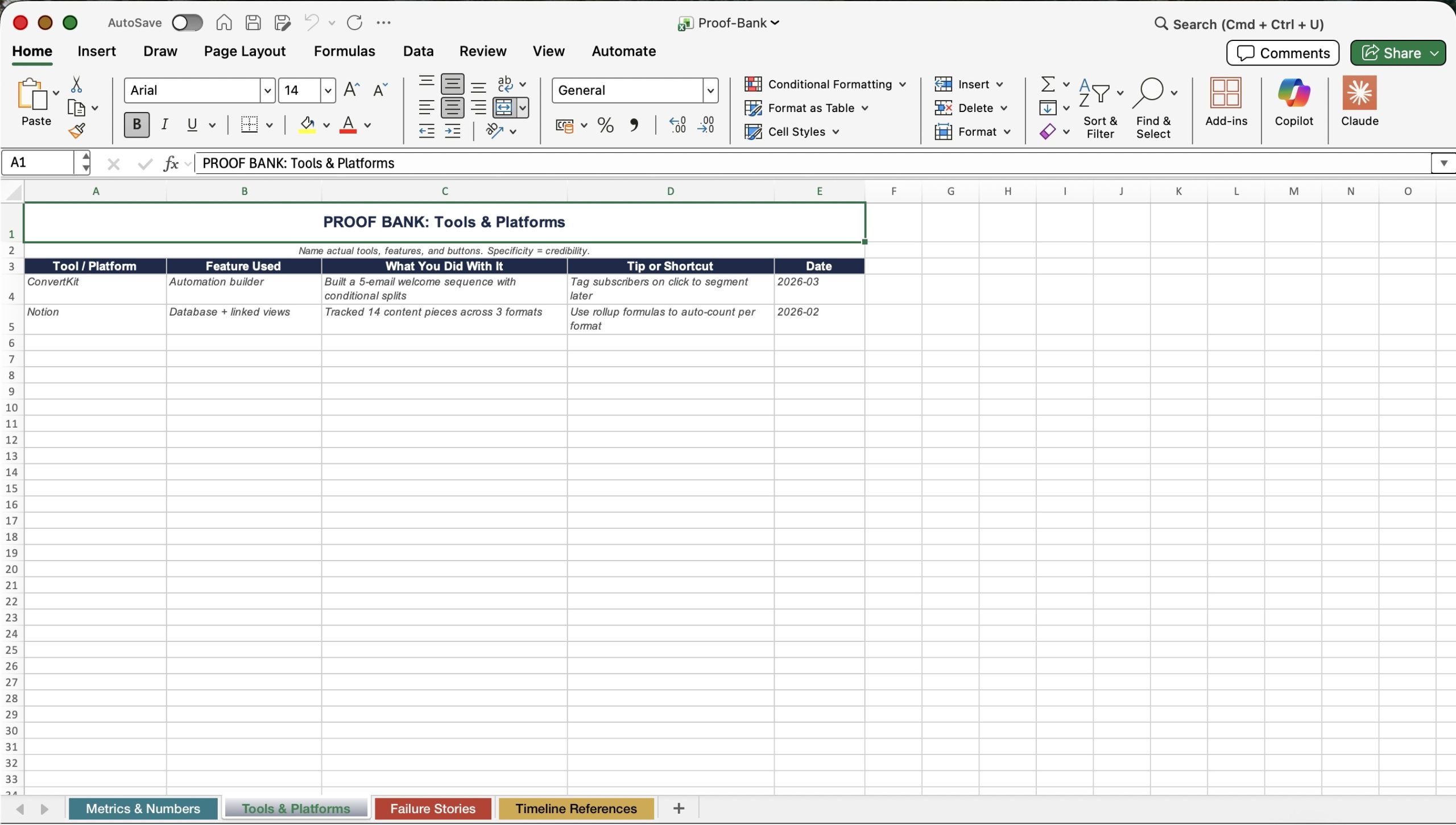1456x825 pixels.
Task: Toggle the AutoSave switch
Action: (x=188, y=23)
